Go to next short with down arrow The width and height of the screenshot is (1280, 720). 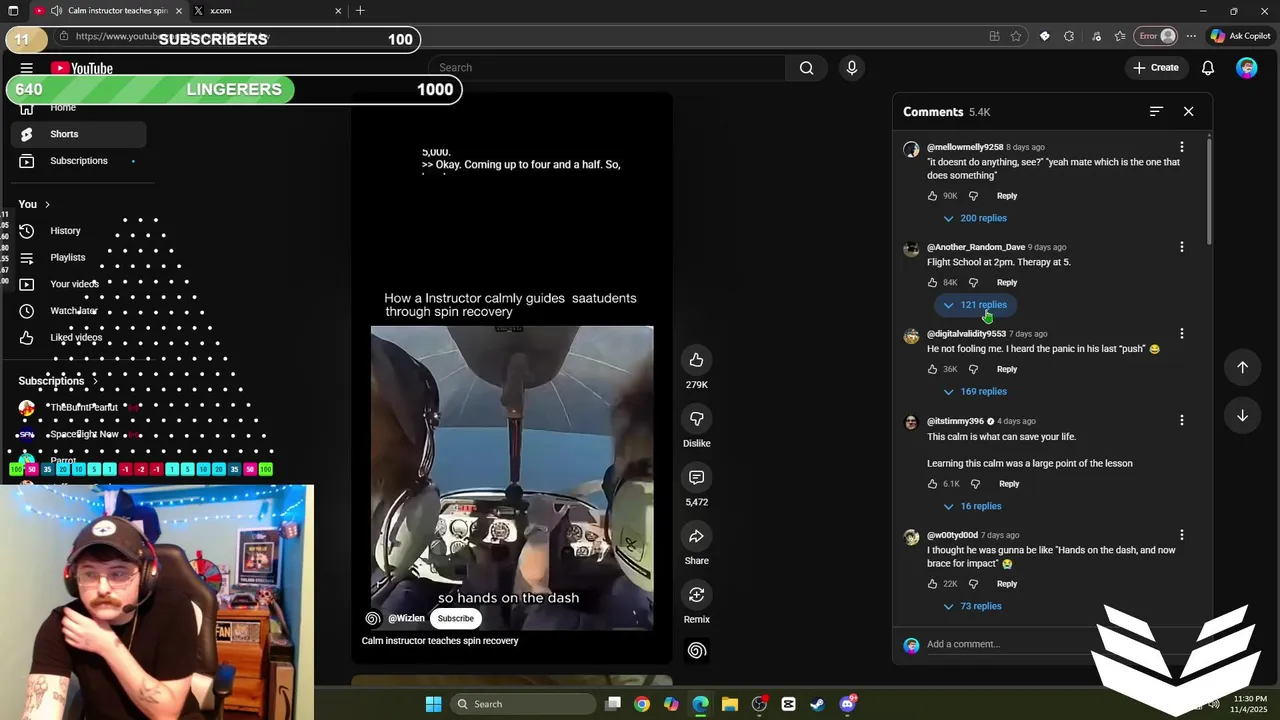coord(1243,415)
